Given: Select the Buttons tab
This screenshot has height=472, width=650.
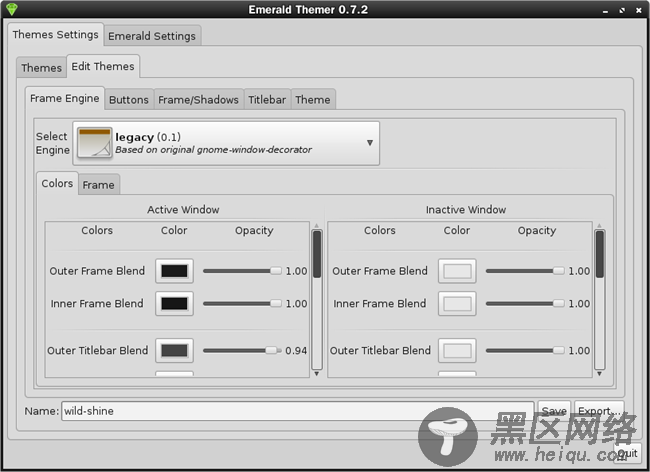Looking at the screenshot, I should [x=129, y=100].
